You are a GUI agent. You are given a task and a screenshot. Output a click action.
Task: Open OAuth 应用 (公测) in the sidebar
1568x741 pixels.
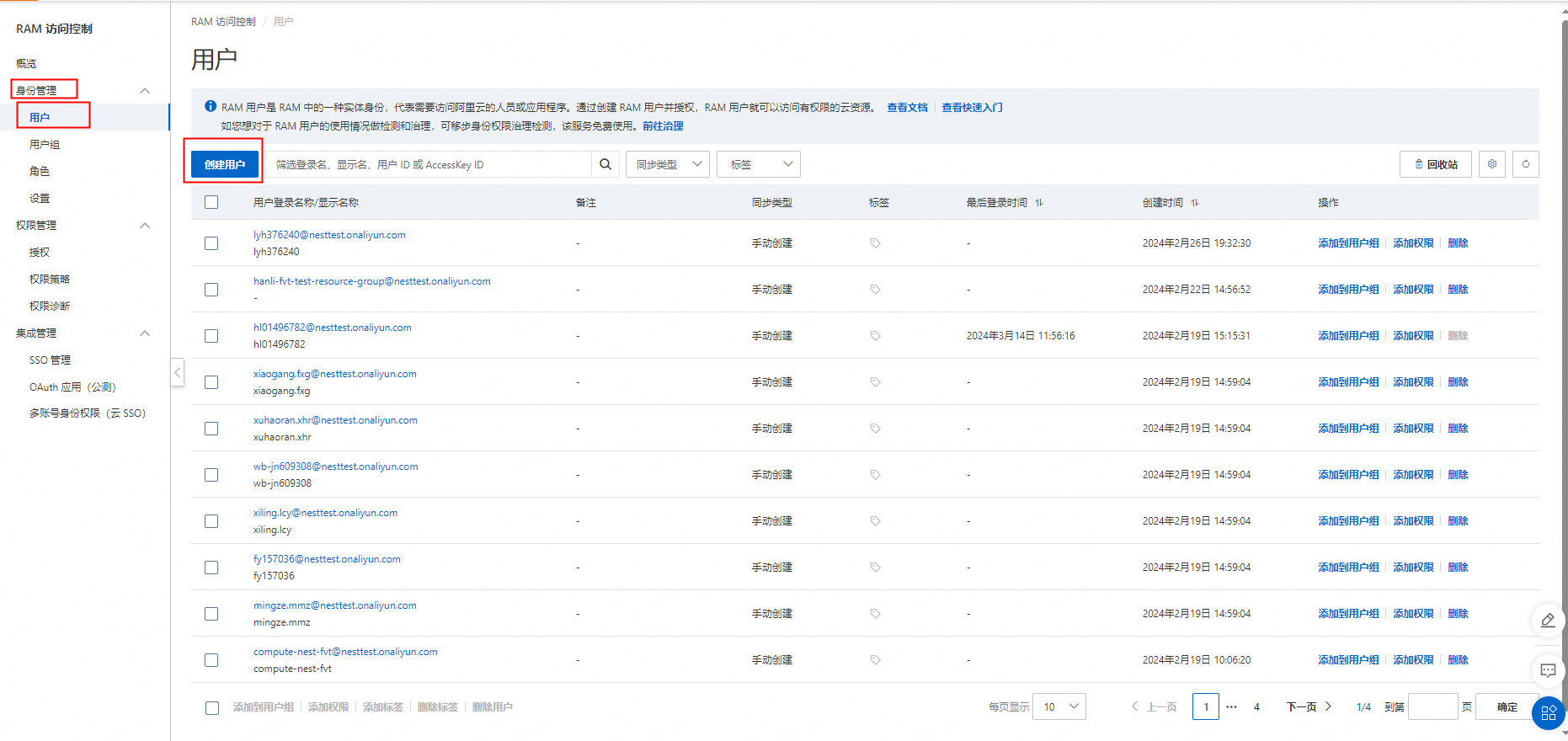72,386
